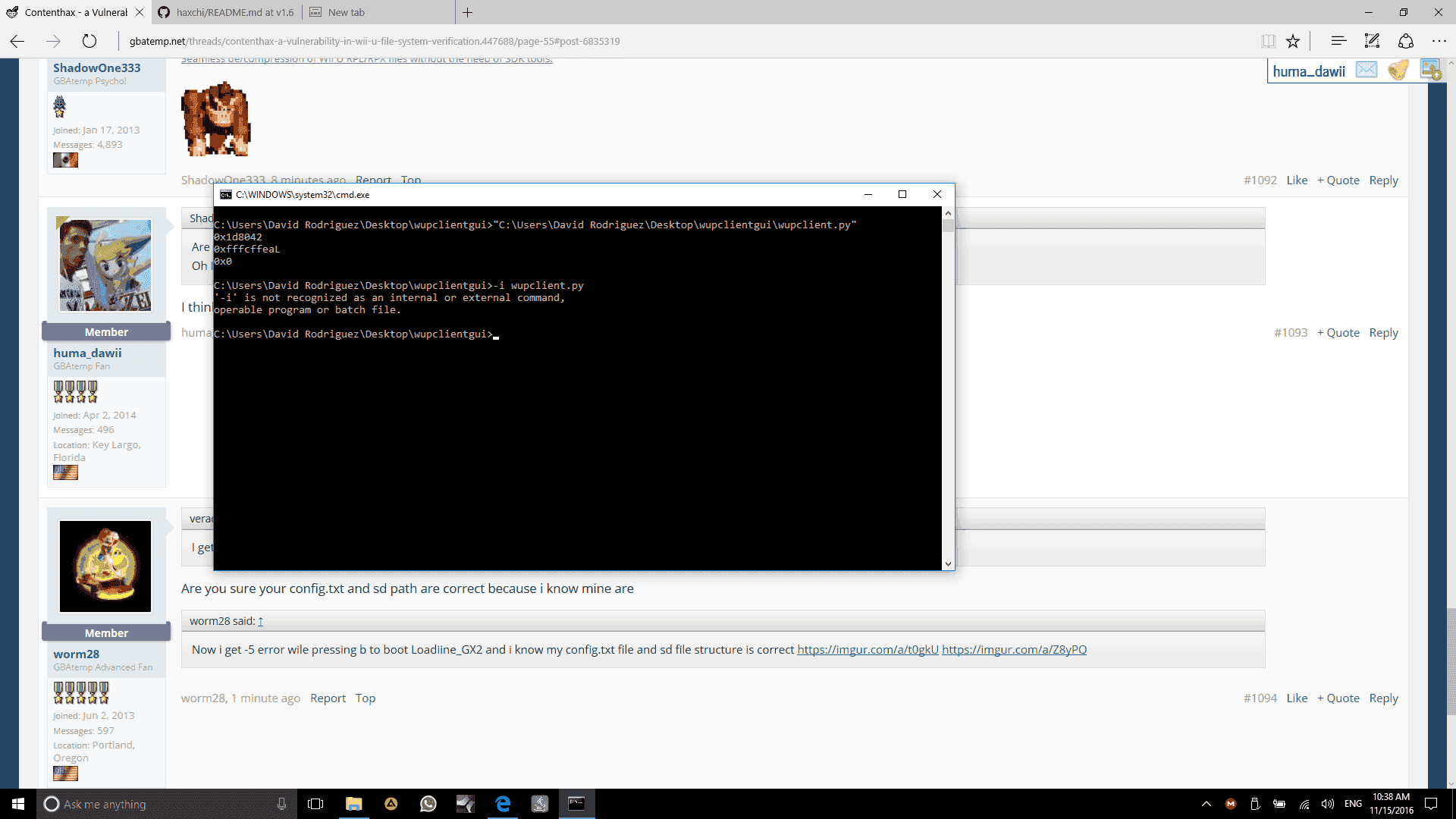This screenshot has height=819, width=1456.
Task: Jump to worm28's quoted post arrow
Action: coord(260,621)
